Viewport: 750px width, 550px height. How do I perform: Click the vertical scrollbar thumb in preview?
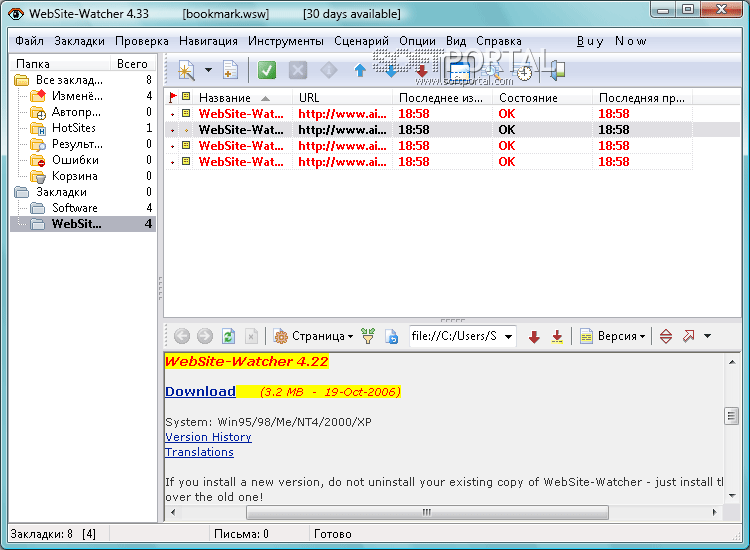click(x=731, y=416)
